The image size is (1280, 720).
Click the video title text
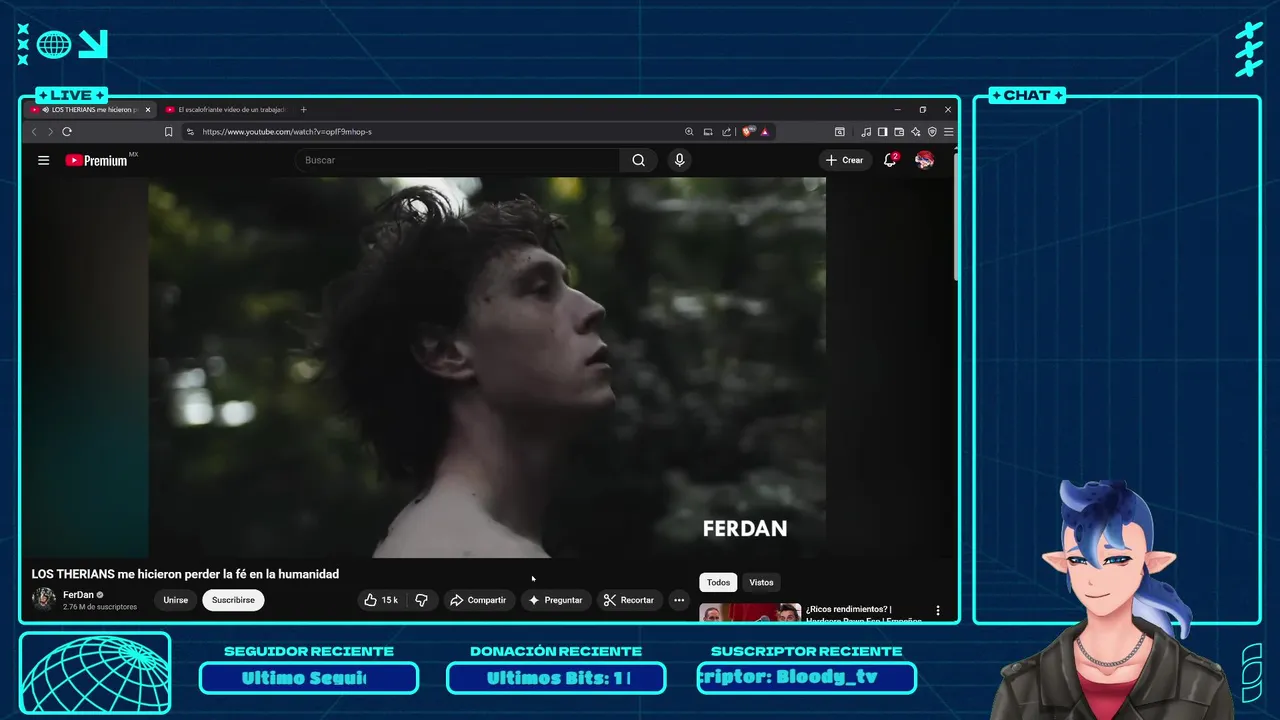point(185,574)
